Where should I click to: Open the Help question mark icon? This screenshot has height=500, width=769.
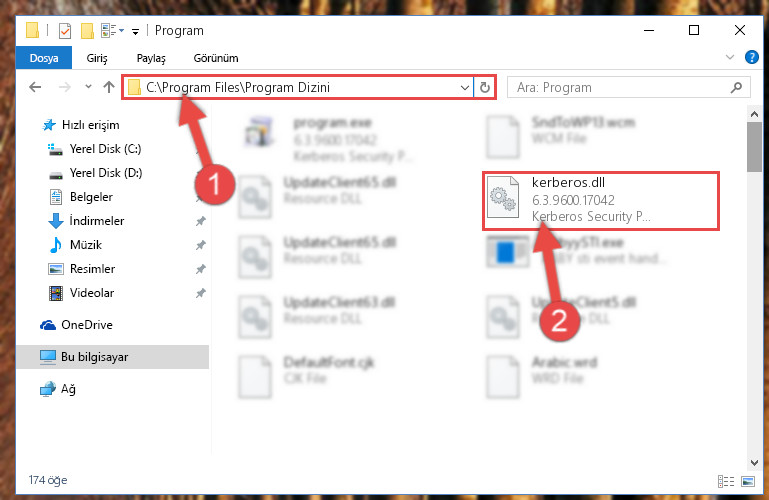click(x=751, y=57)
